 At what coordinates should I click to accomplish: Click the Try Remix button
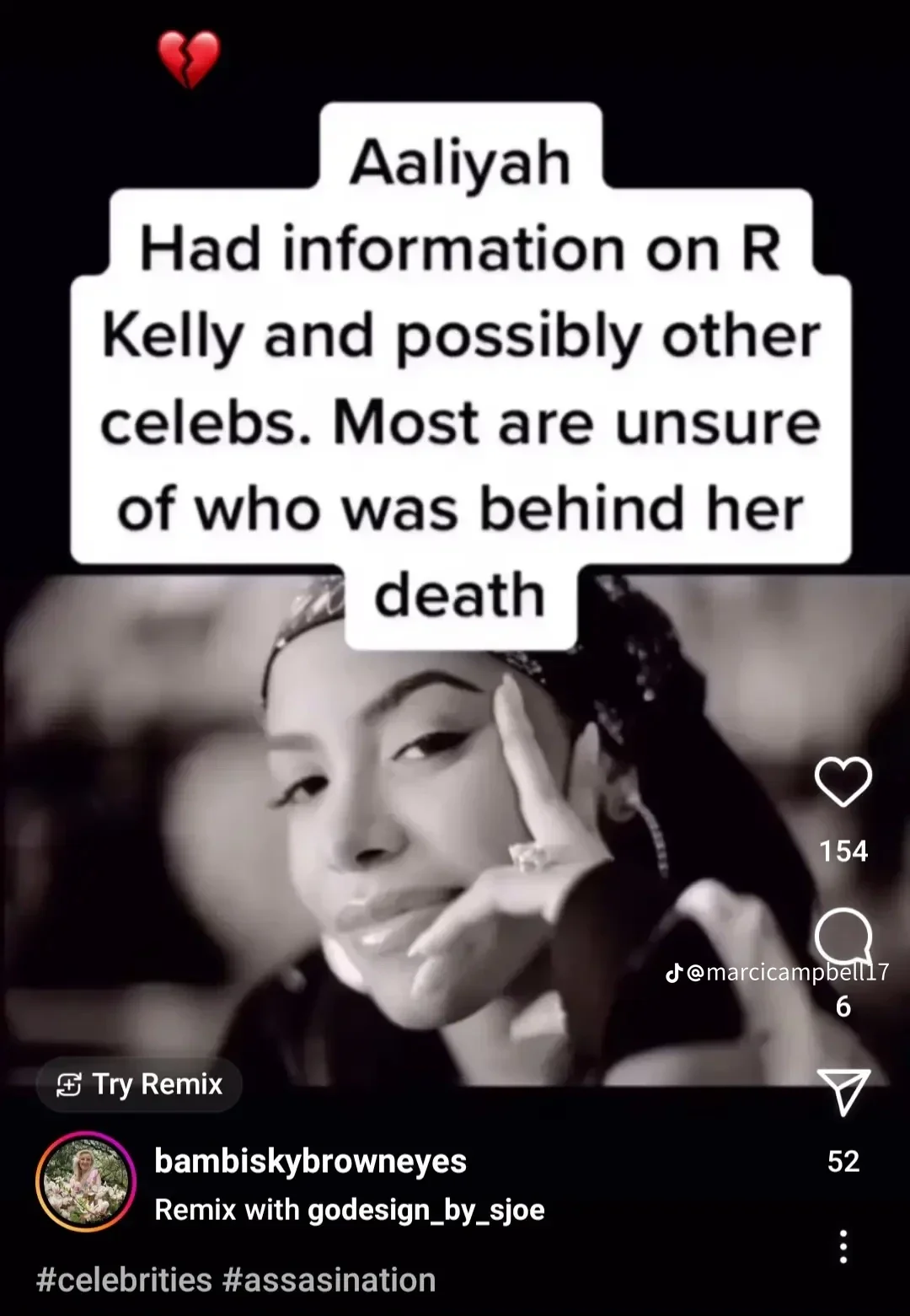tap(139, 1084)
